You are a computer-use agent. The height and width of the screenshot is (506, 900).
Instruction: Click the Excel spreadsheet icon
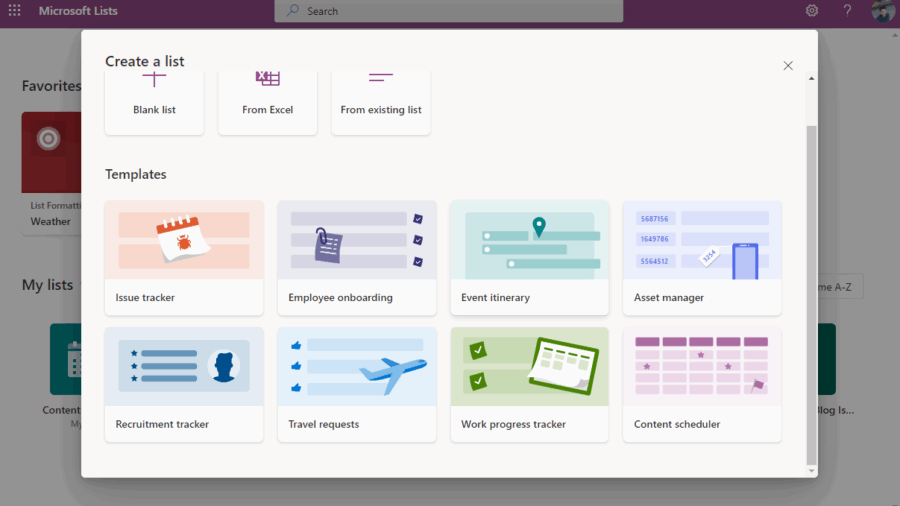tap(267, 79)
